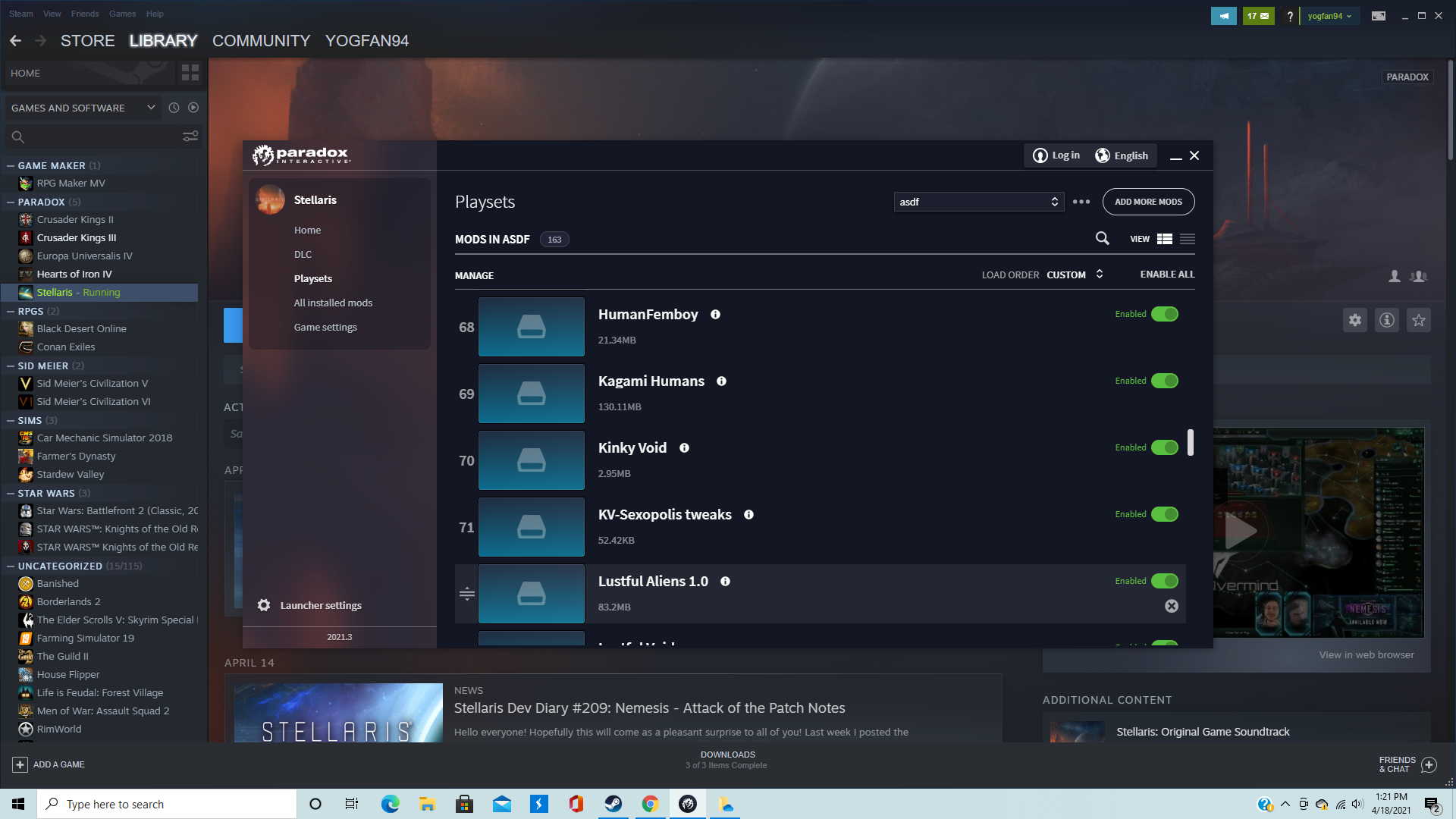The image size is (1456, 819).
Task: Show info for Kinky Void mod
Action: pyautogui.click(x=684, y=448)
